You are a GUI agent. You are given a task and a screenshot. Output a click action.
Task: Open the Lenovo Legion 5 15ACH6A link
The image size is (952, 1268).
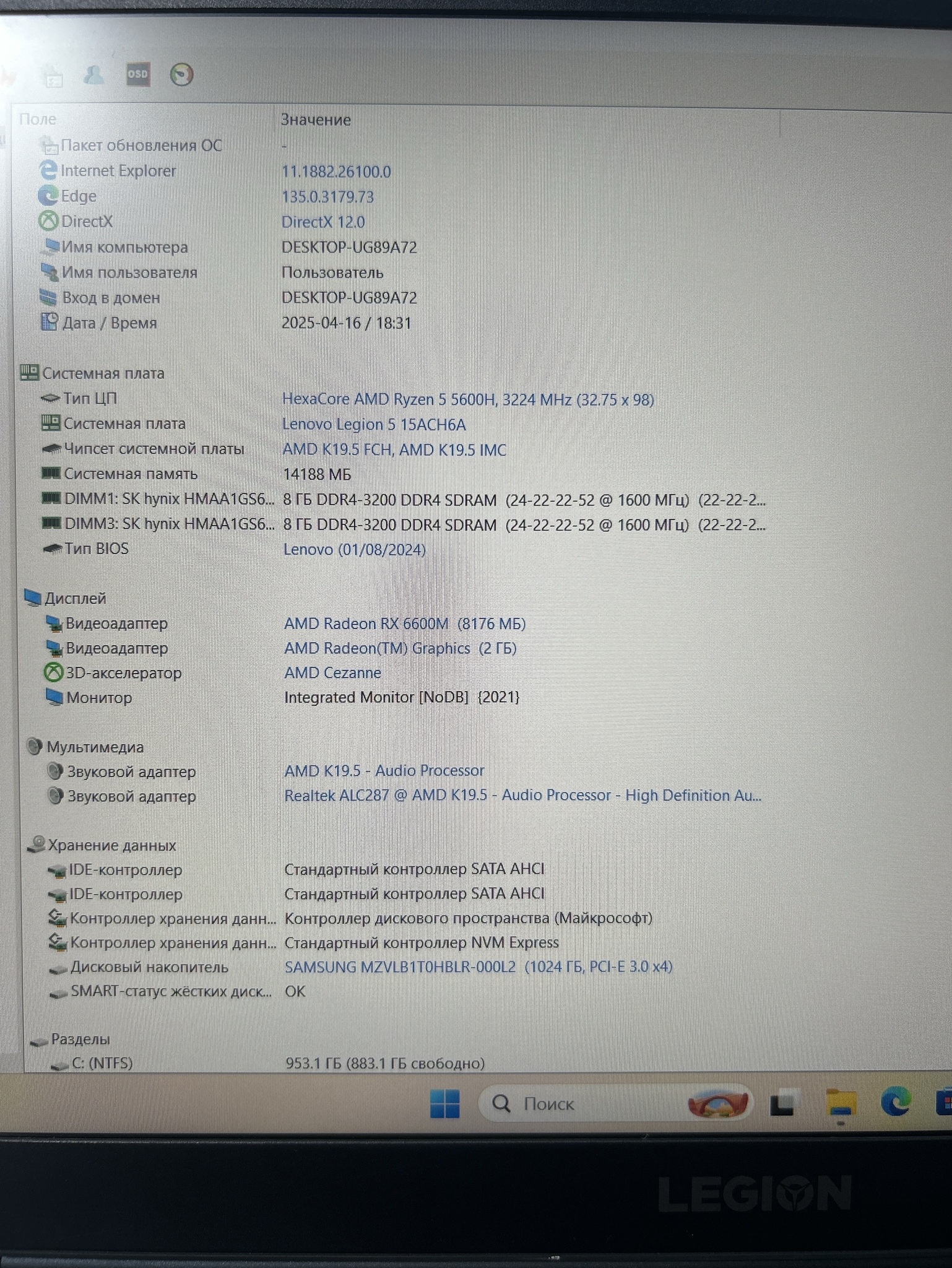[374, 424]
